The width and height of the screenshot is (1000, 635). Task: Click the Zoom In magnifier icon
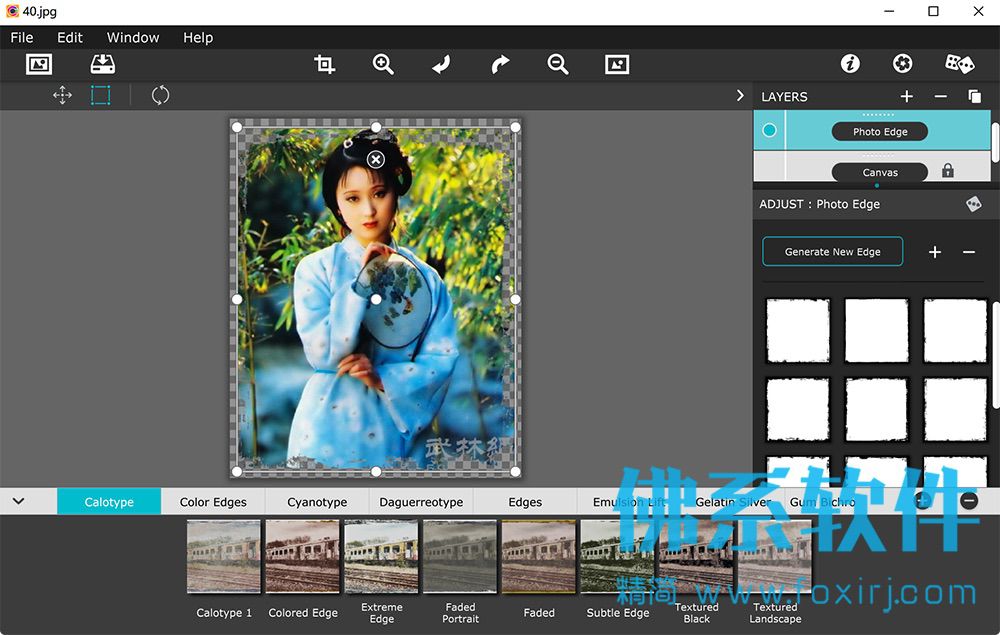coord(383,64)
